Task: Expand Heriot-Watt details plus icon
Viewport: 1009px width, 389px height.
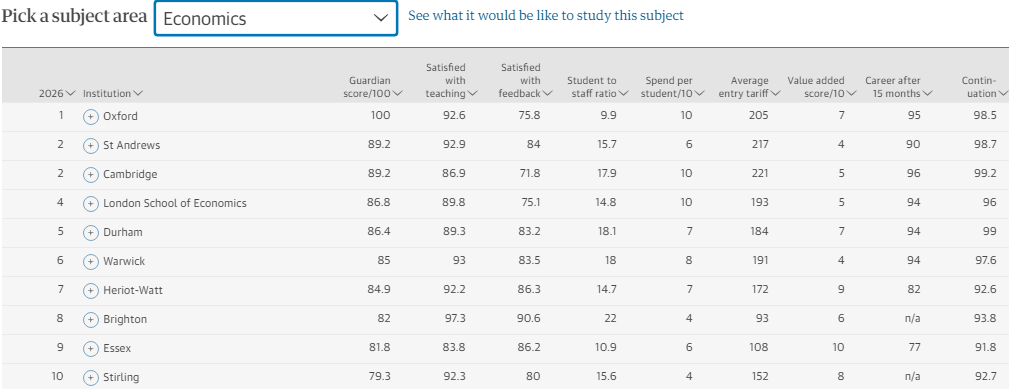Action: pos(91,291)
